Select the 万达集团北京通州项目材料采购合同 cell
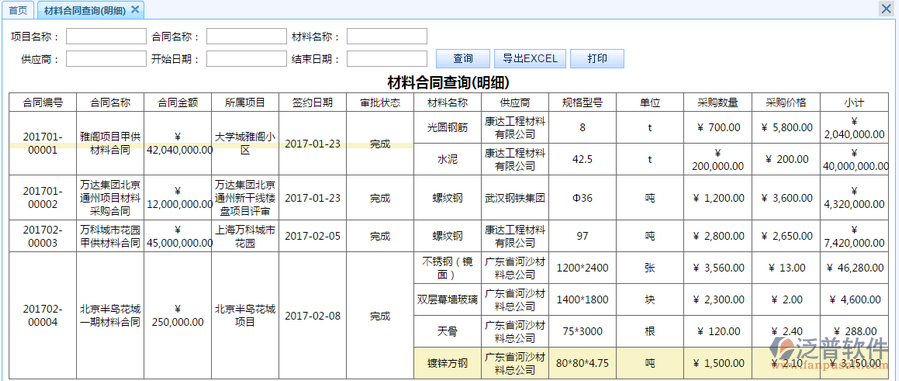This screenshot has width=899, height=381. click(x=110, y=198)
